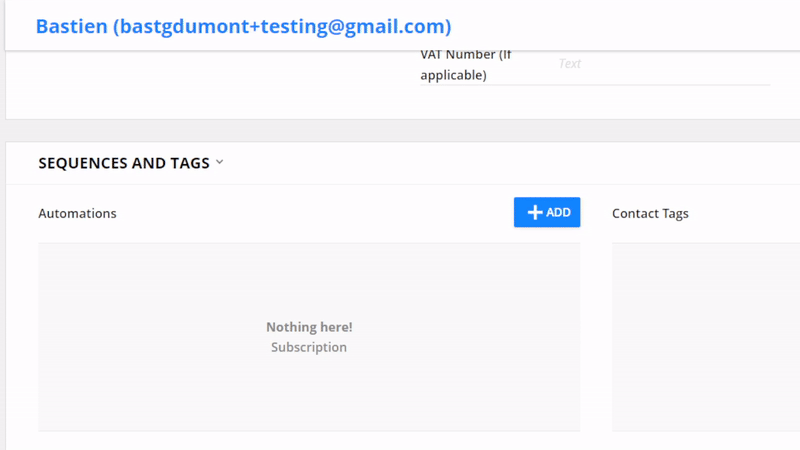Click the SEQUENCES AND TAGS section heading
The width and height of the screenshot is (800, 450).
(x=123, y=163)
